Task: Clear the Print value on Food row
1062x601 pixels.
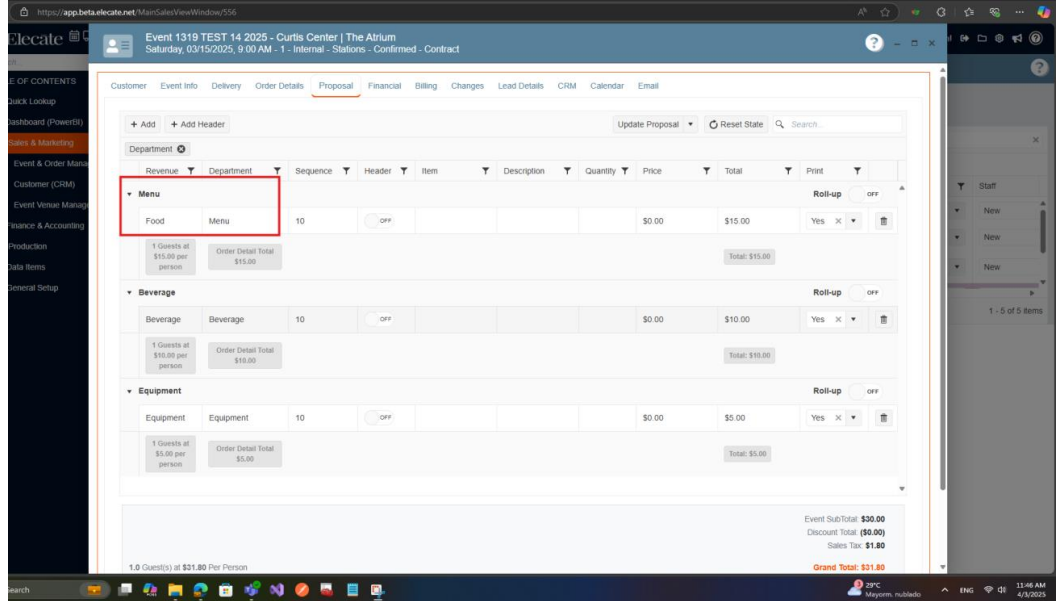Action: 838,221
